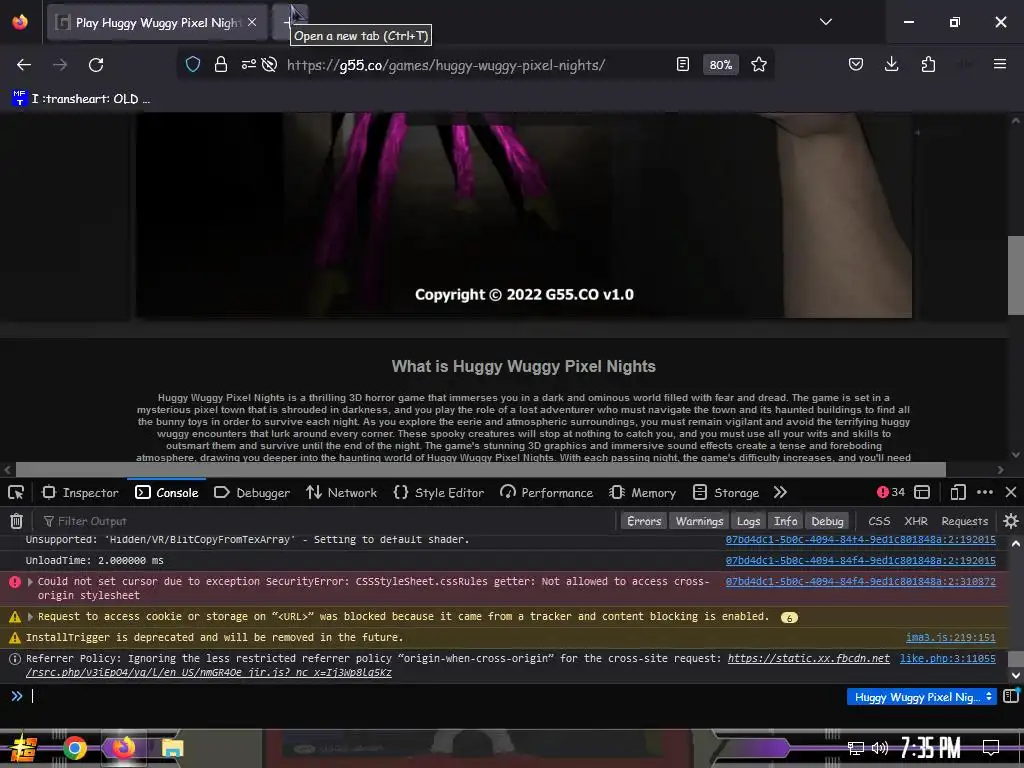1024x768 pixels.
Task: Reload the current page
Action: click(96, 65)
